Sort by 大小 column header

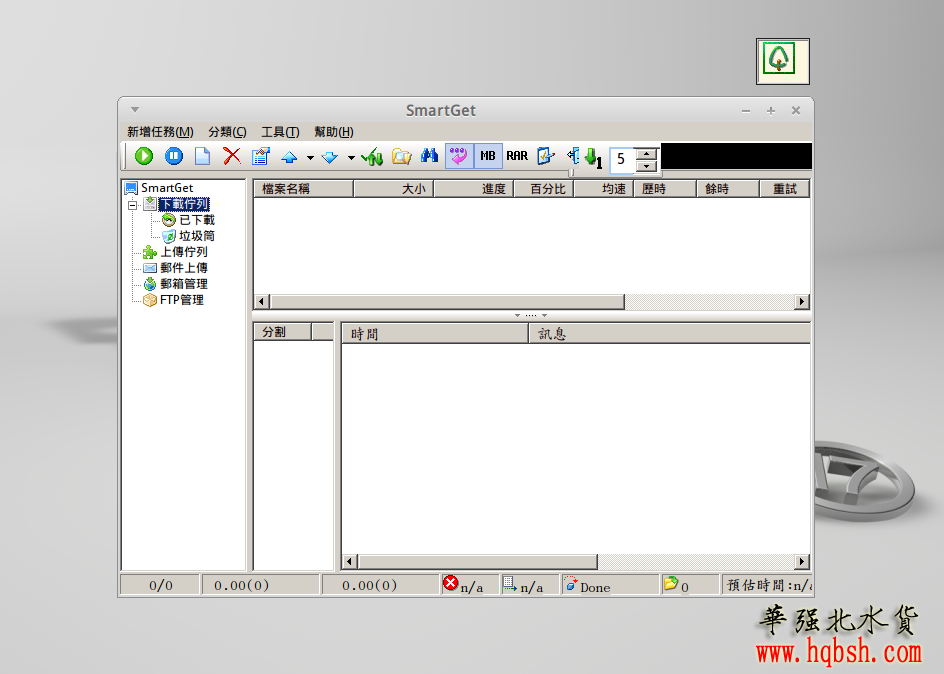394,189
